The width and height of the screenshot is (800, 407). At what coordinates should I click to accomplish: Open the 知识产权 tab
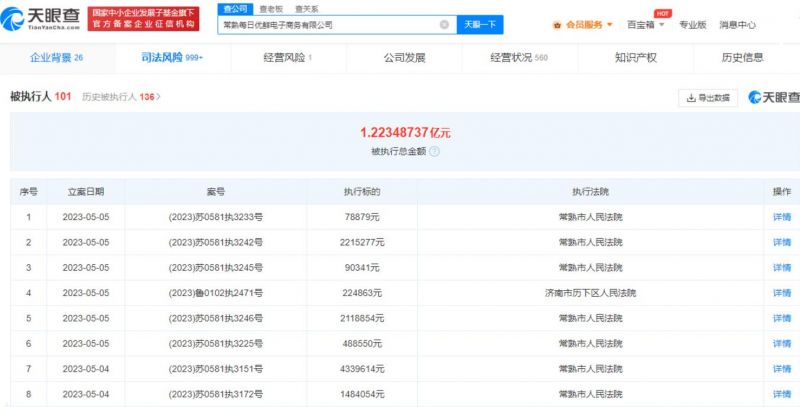636,58
